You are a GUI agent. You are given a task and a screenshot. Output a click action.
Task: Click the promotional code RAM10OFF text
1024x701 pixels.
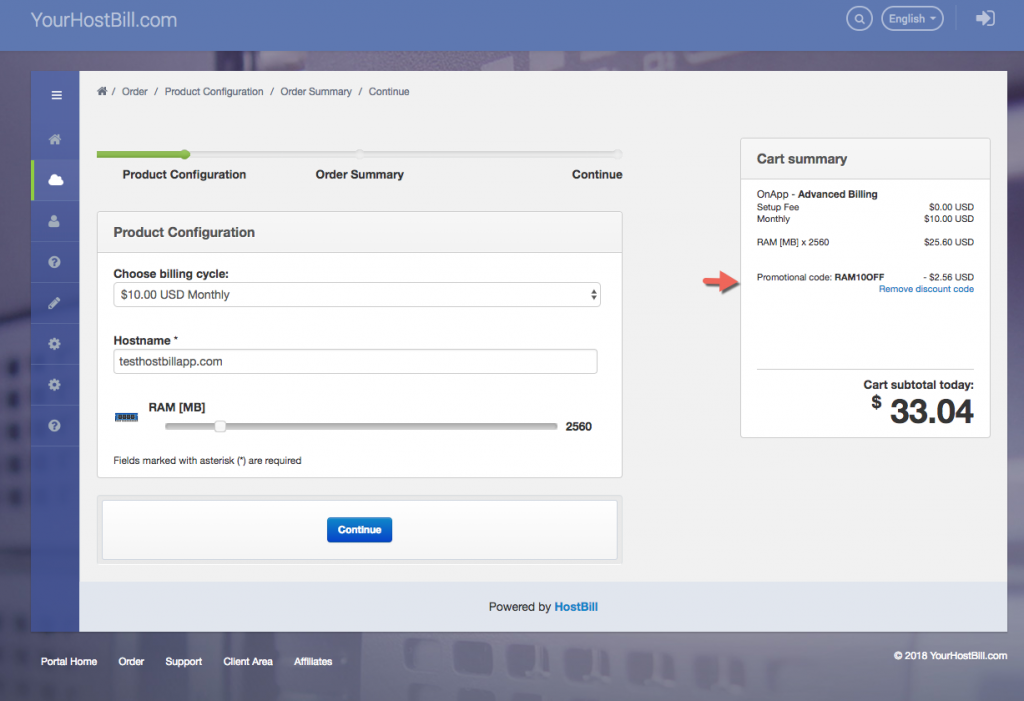point(859,277)
